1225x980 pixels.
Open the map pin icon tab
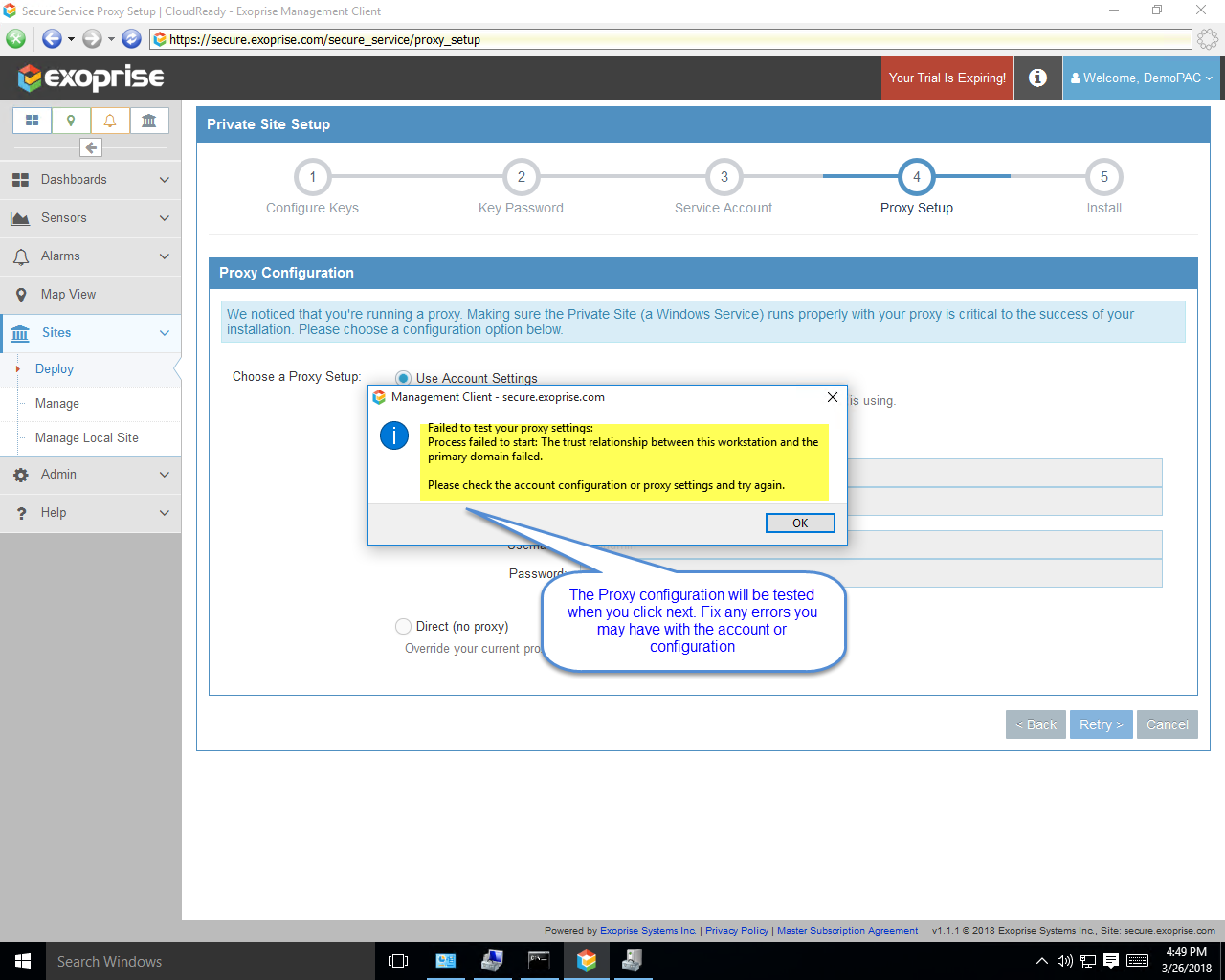[x=71, y=121]
